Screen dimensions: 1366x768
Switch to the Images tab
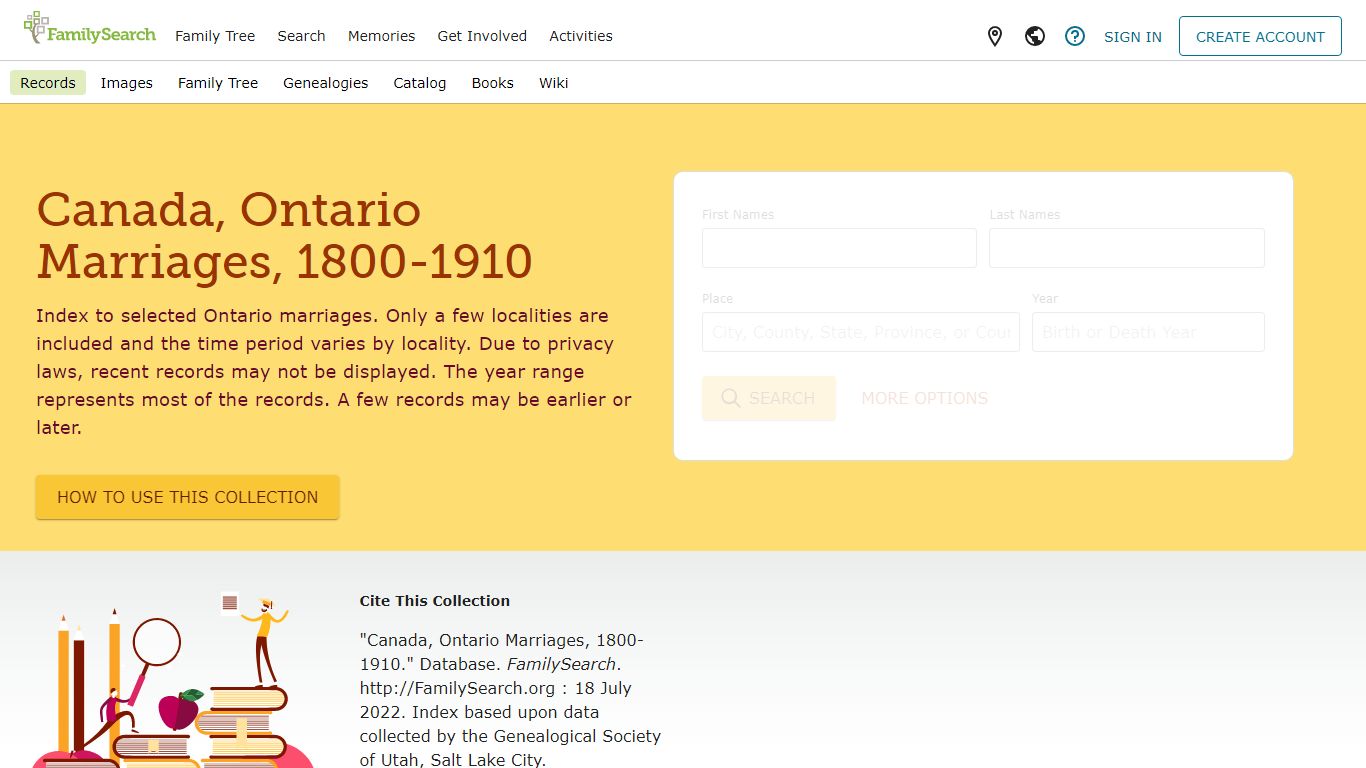[127, 83]
